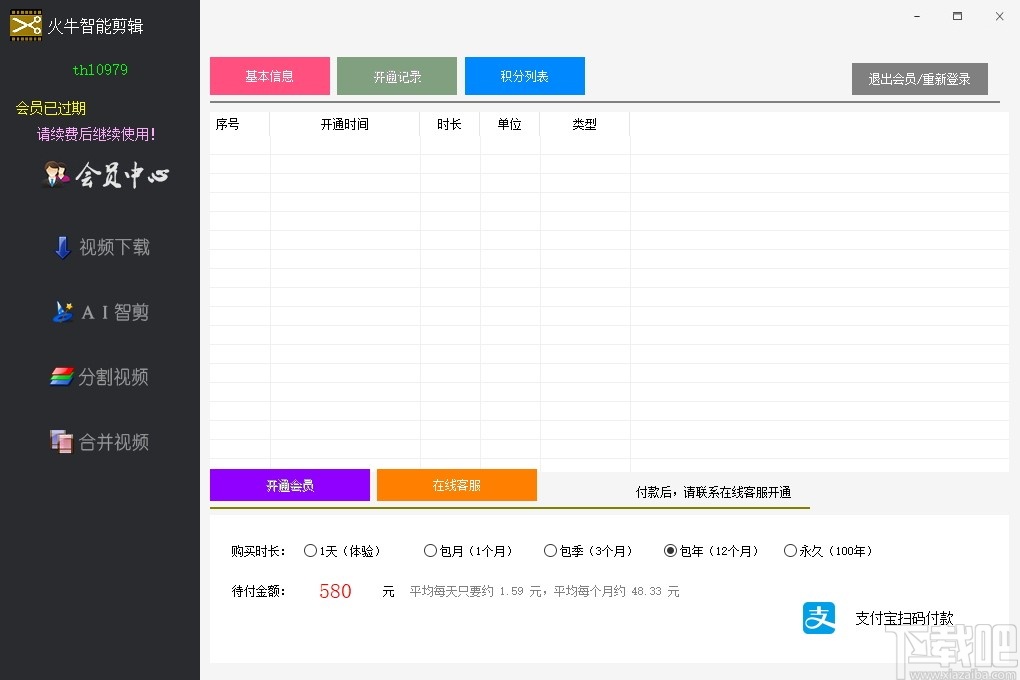Switch to the 基本信息 tab
This screenshot has width=1020, height=680.
coord(269,75)
